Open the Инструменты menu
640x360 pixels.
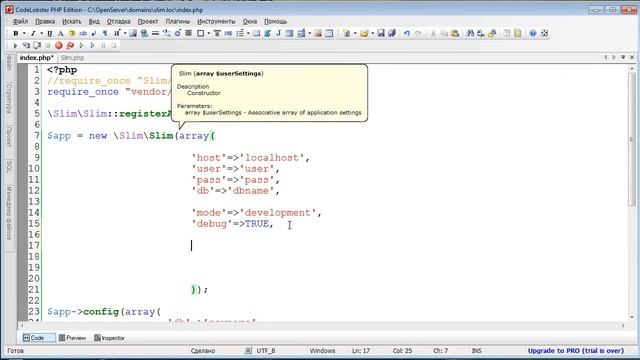tap(216, 21)
